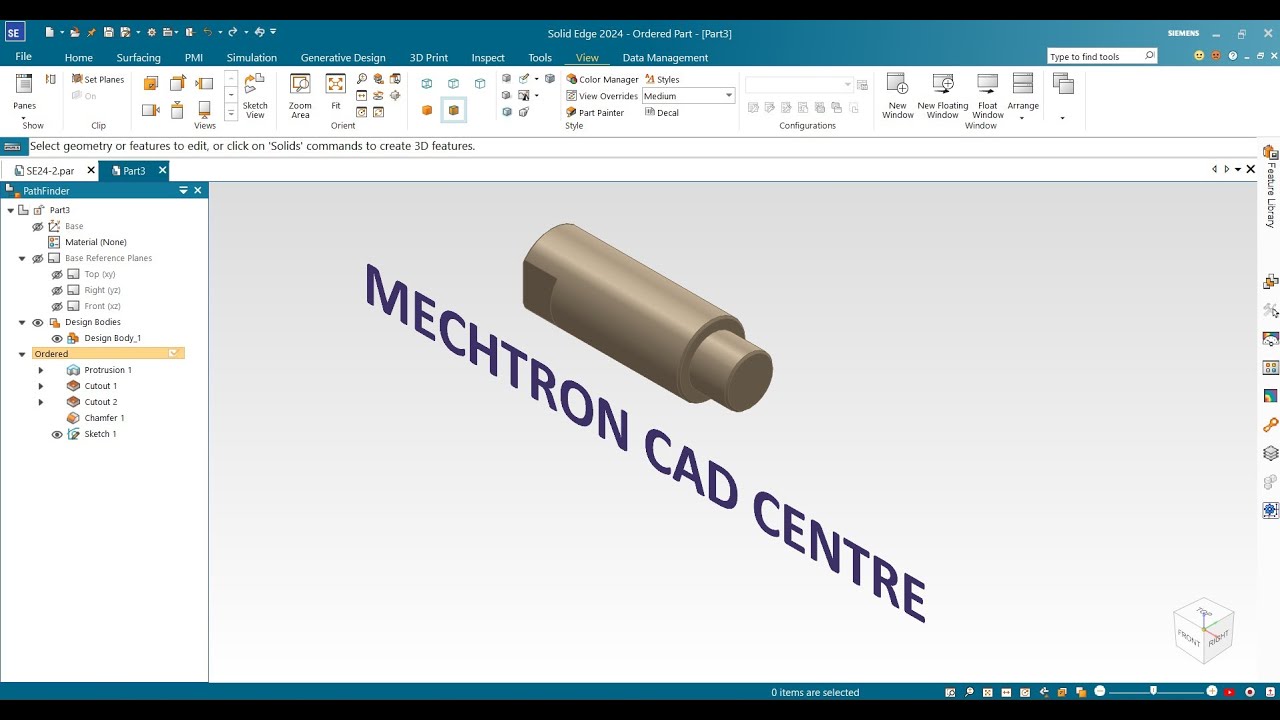Click the orientation view cube
1280x720 pixels.
point(1204,632)
